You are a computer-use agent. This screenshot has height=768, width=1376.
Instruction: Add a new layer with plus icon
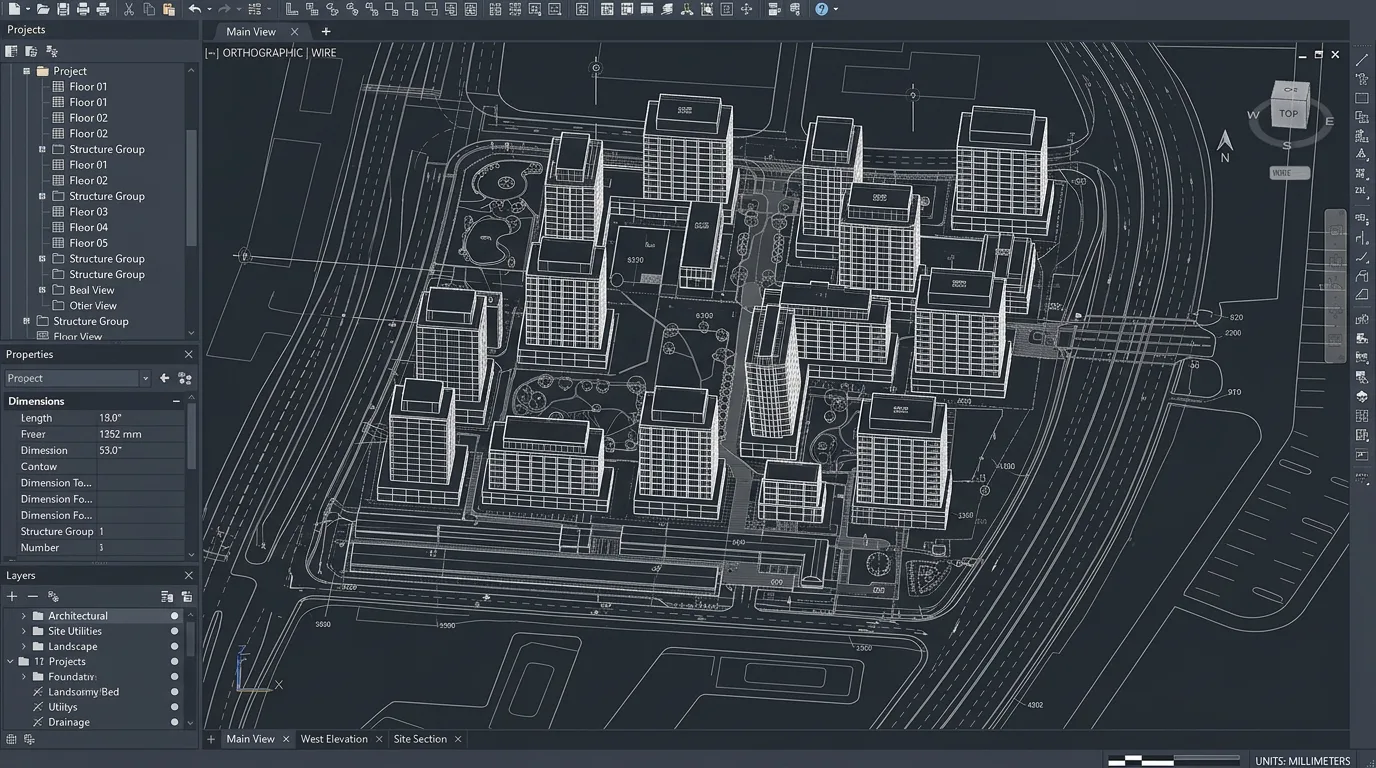tap(12, 596)
